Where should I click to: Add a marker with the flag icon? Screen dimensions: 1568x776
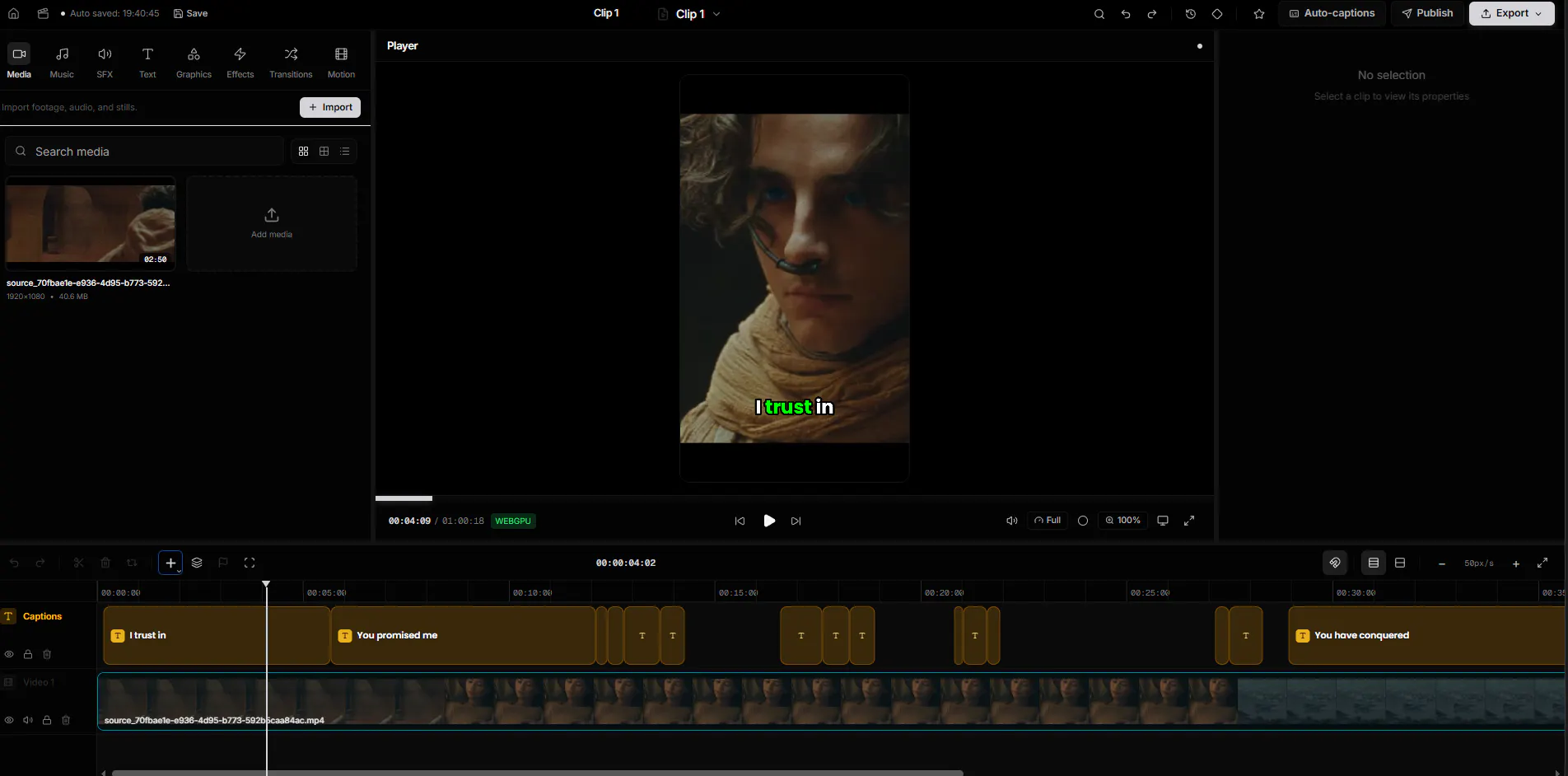223,563
